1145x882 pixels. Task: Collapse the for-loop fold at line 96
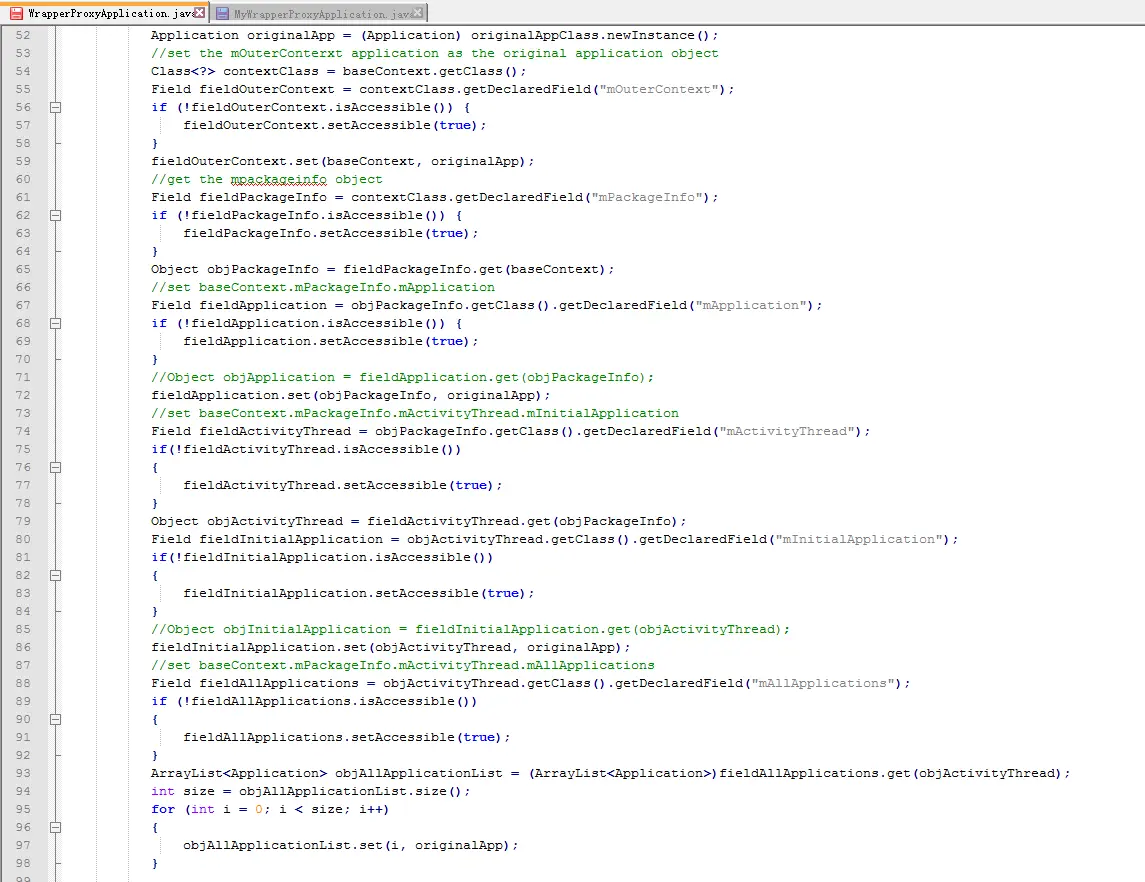click(56, 827)
